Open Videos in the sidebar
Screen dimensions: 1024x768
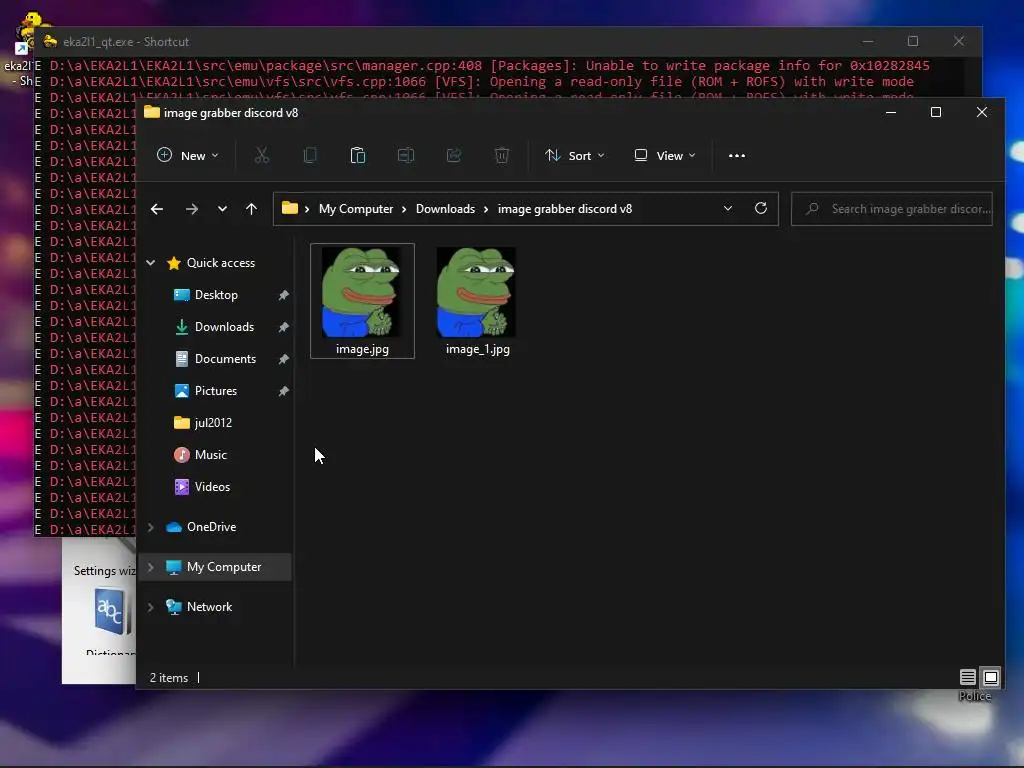point(212,487)
